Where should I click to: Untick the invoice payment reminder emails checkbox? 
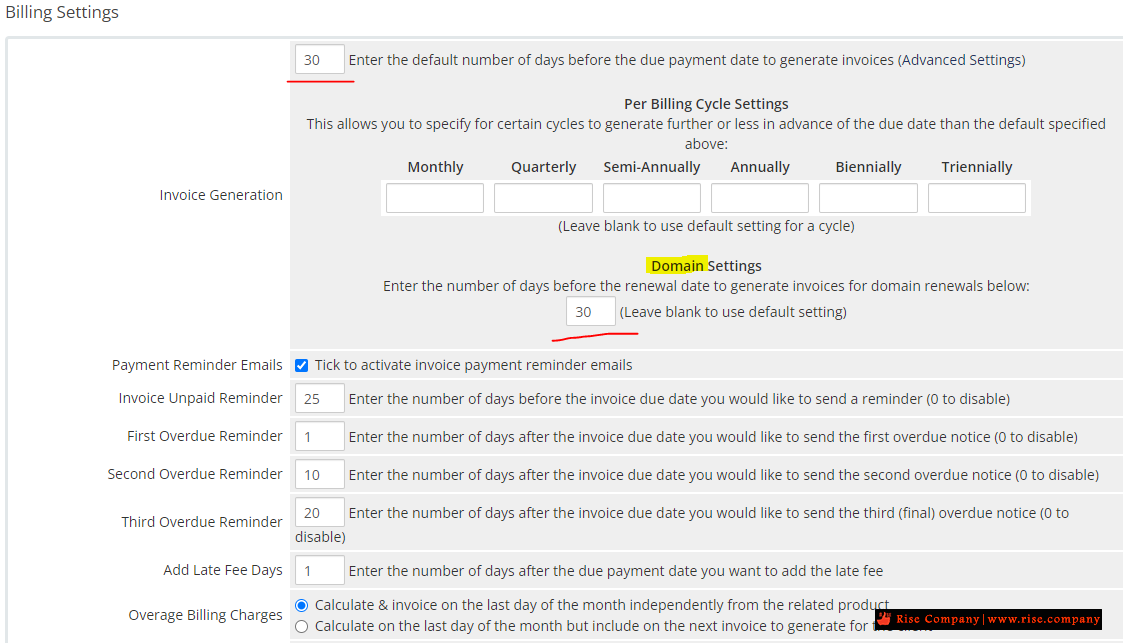[302, 365]
